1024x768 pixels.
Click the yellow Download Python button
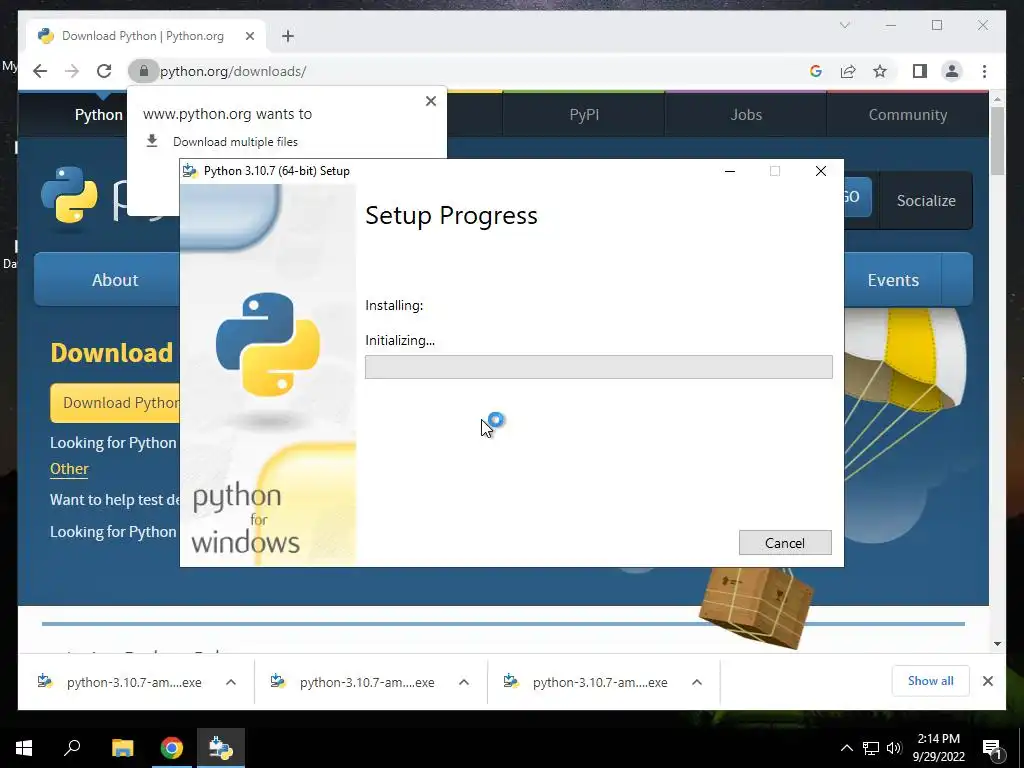pyautogui.click(x=116, y=403)
